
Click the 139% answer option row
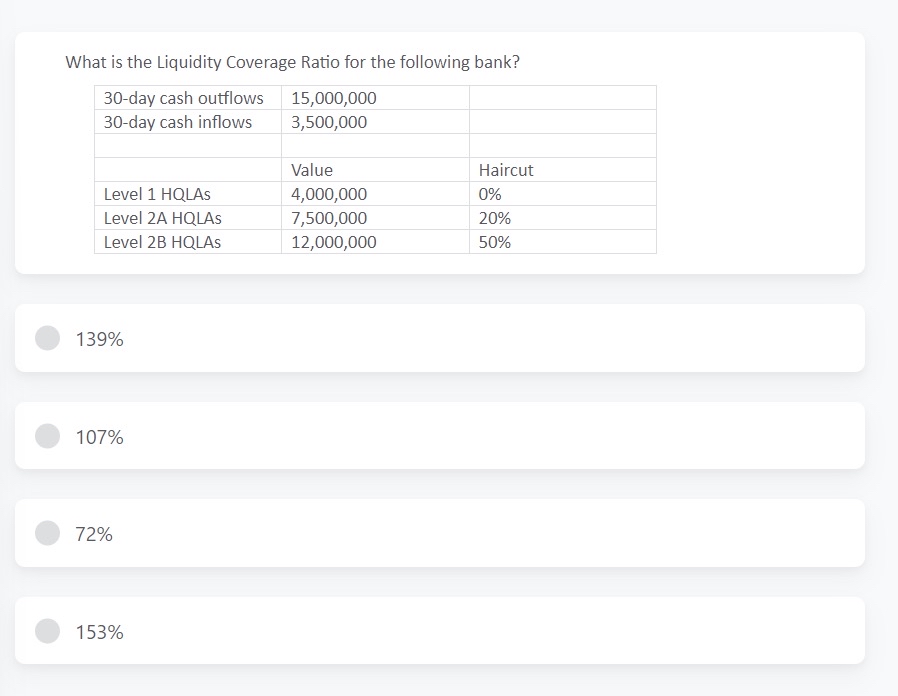(439, 338)
